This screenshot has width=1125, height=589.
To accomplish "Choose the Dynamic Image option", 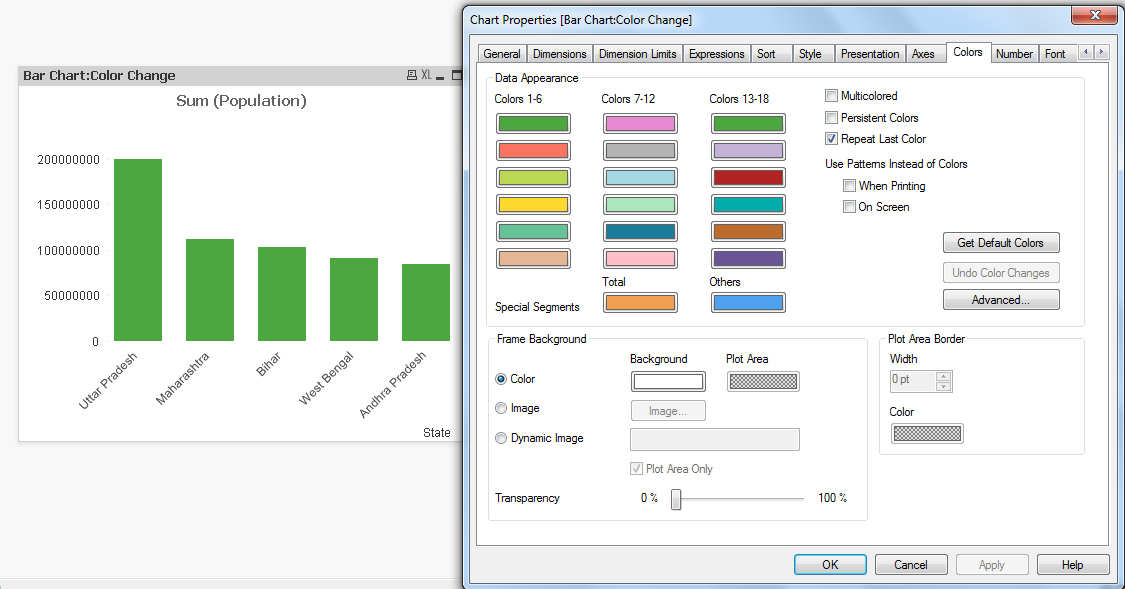I will pos(501,437).
